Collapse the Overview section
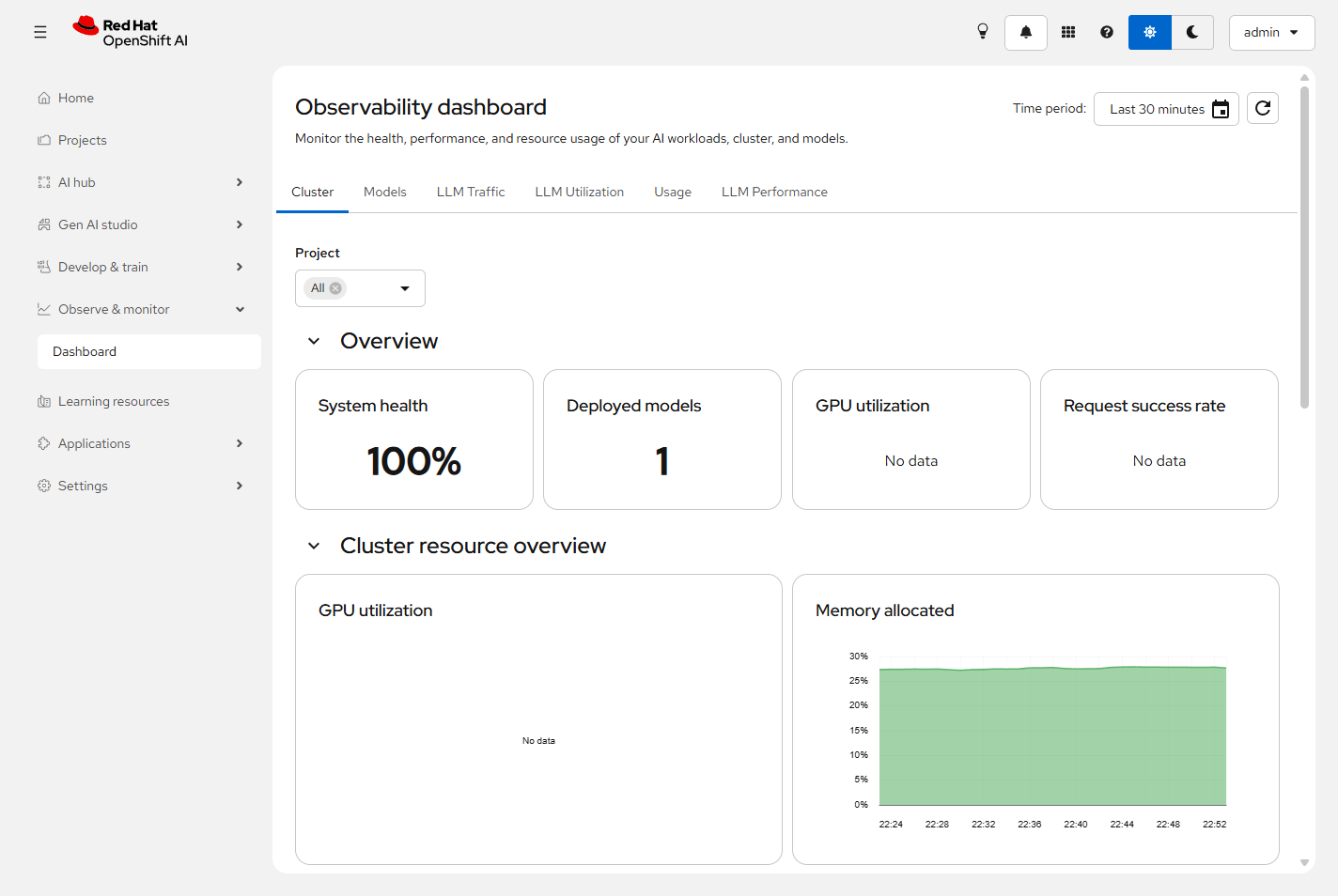The image size is (1338, 896). (314, 341)
